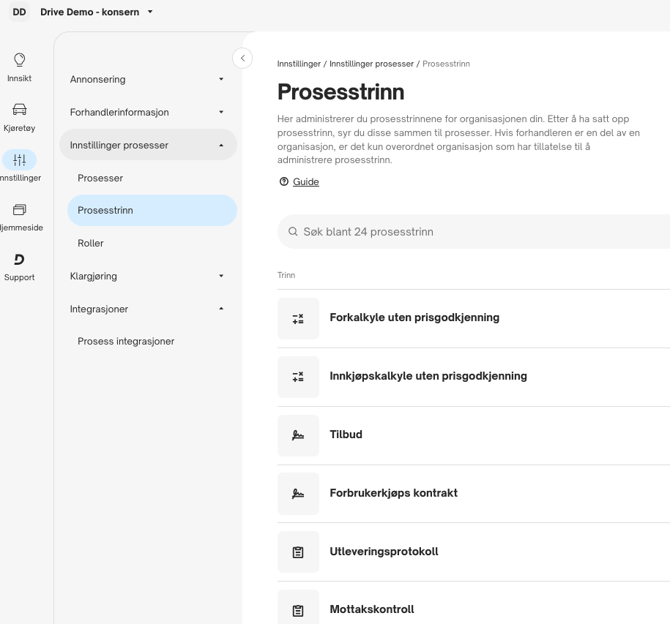This screenshot has width=670, height=624.
Task: Expand the Klargjøring menu section
Action: click(148, 276)
